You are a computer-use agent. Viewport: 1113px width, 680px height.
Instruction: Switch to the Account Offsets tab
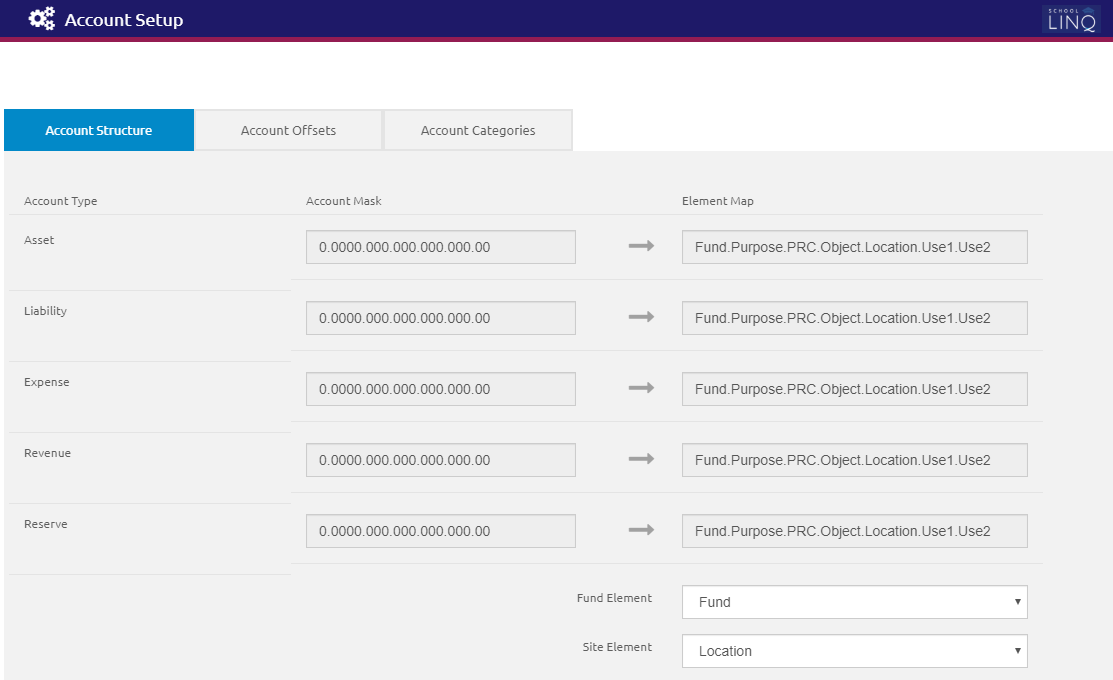287,130
